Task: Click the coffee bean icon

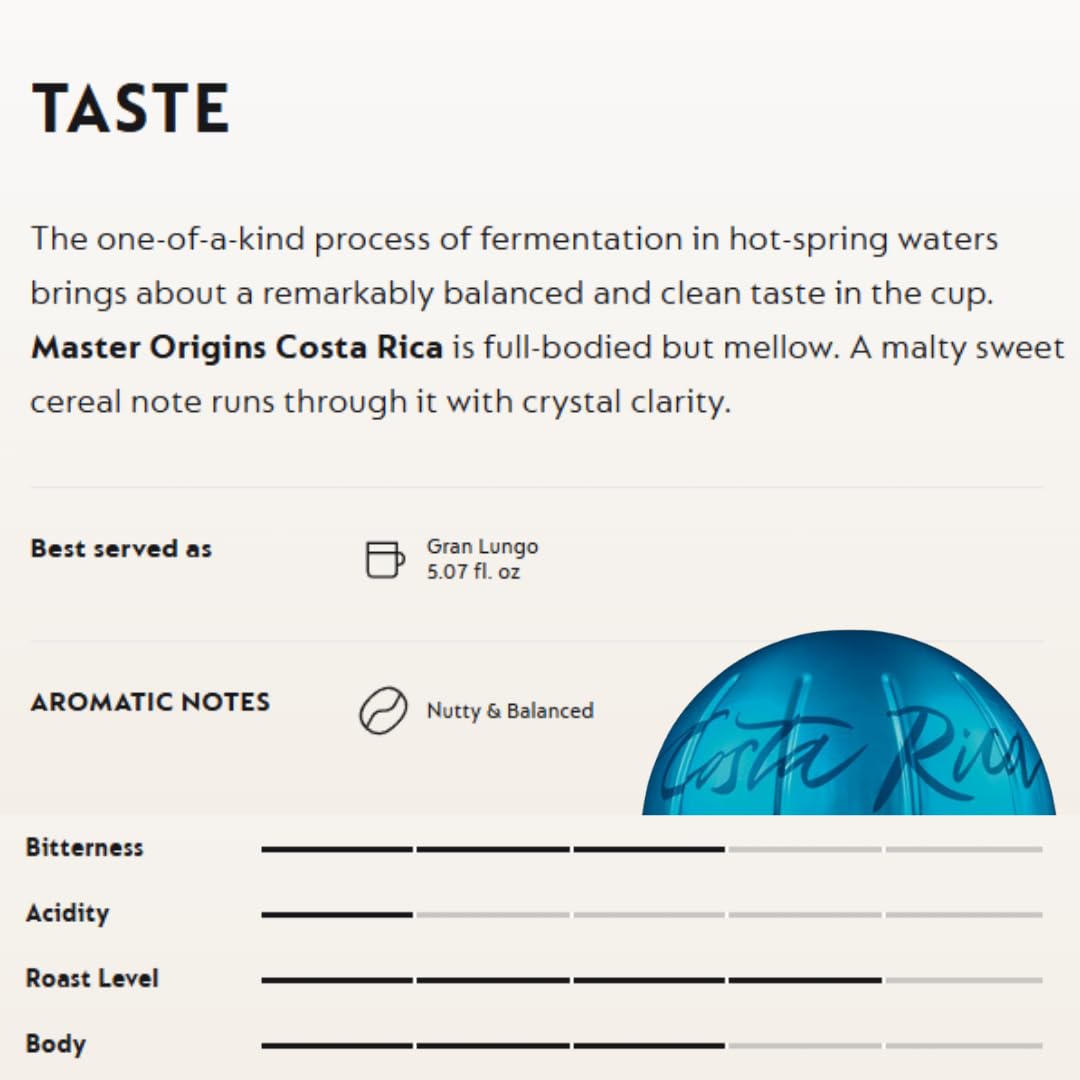Action: [384, 711]
